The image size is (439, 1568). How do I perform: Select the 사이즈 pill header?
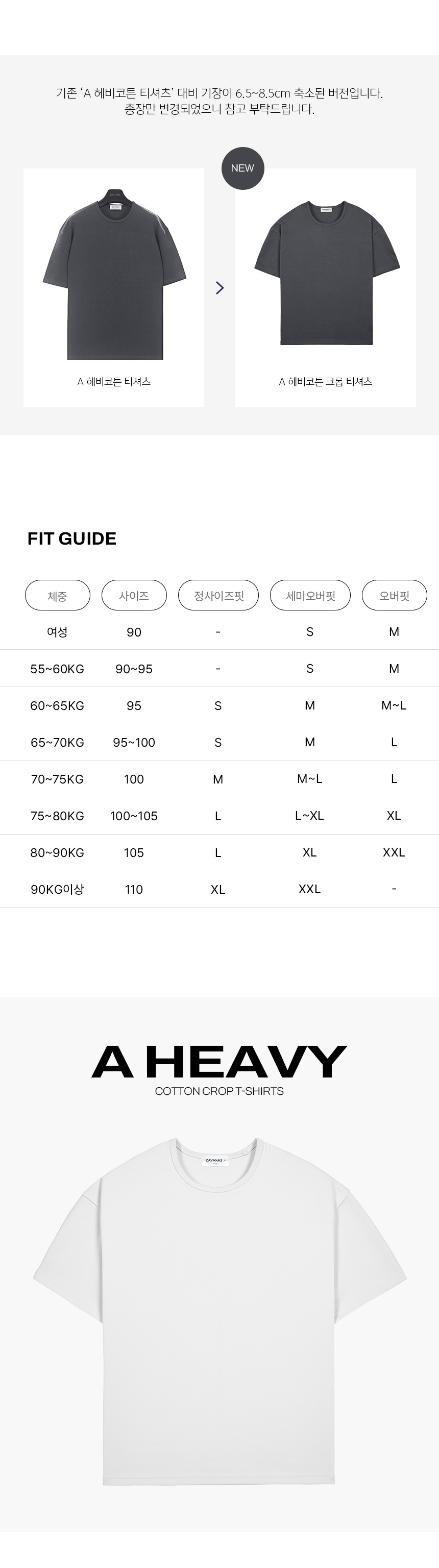point(134,595)
